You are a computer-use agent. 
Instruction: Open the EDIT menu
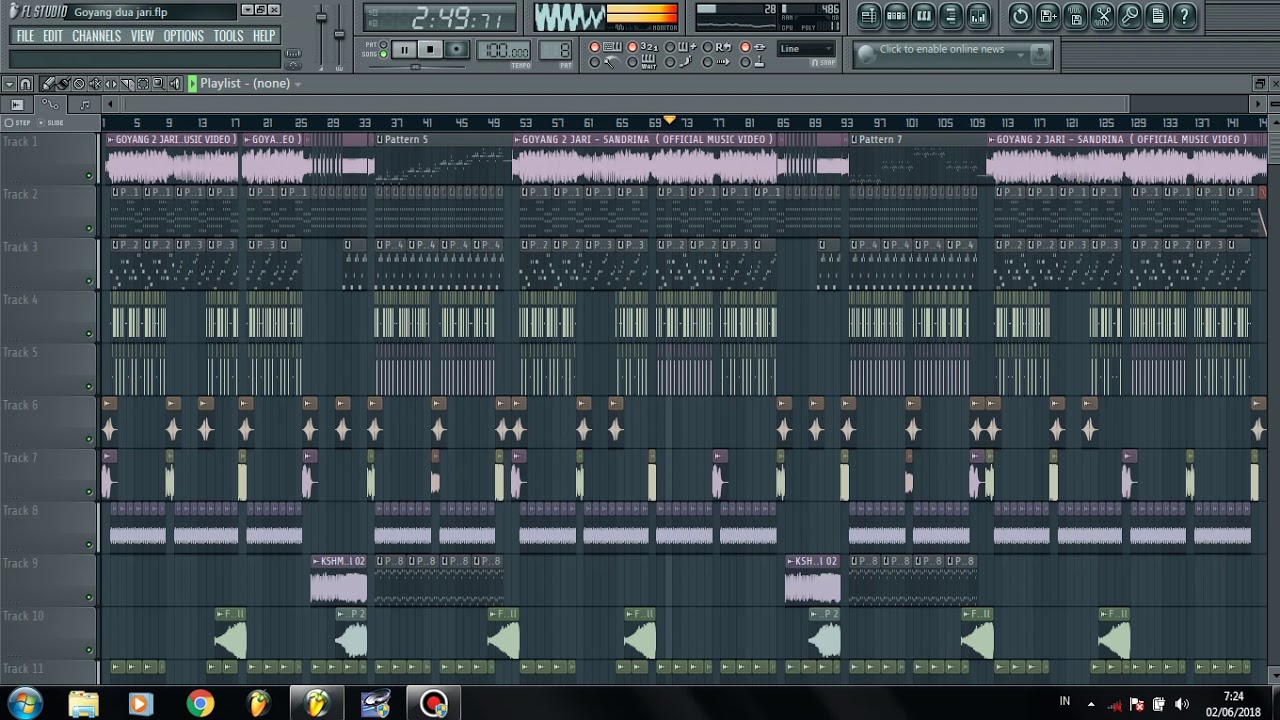tap(53, 36)
